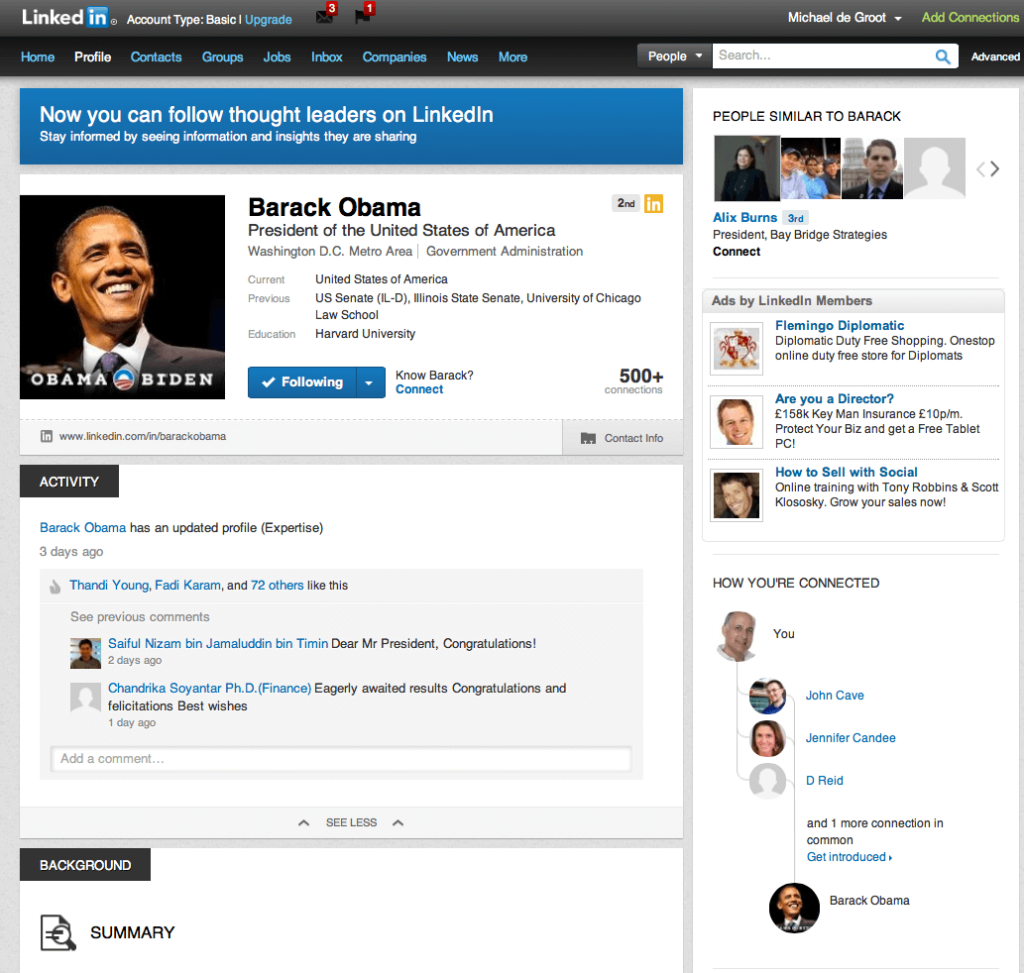Open the messages envelope icon with badge
Image resolution: width=1024 pixels, height=973 pixels.
point(325,14)
